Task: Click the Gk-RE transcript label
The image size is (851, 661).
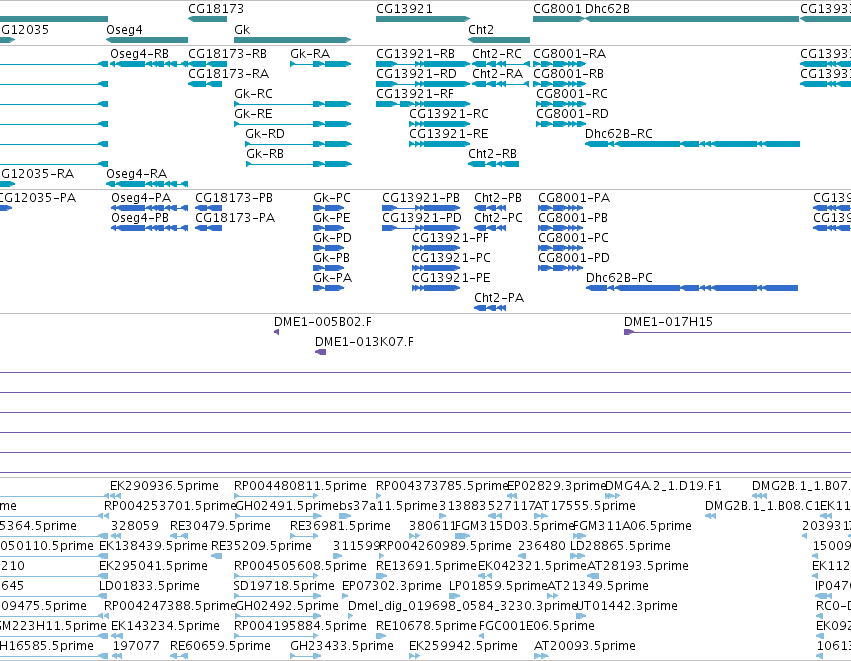Action: point(253,113)
